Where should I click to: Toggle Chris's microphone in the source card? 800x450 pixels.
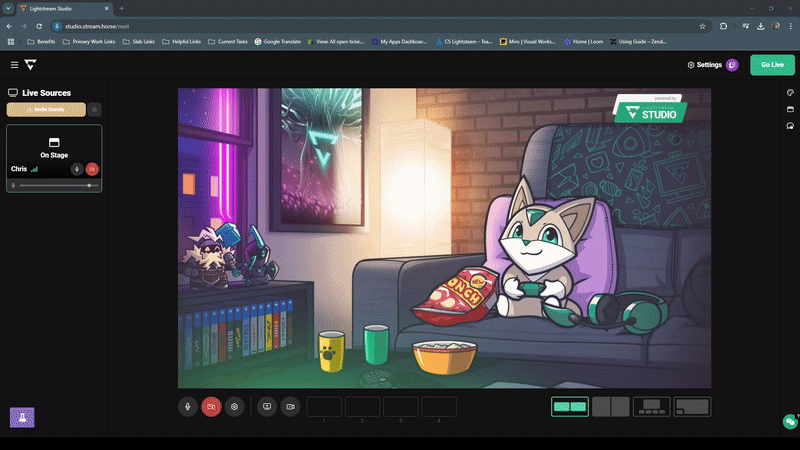(x=77, y=169)
